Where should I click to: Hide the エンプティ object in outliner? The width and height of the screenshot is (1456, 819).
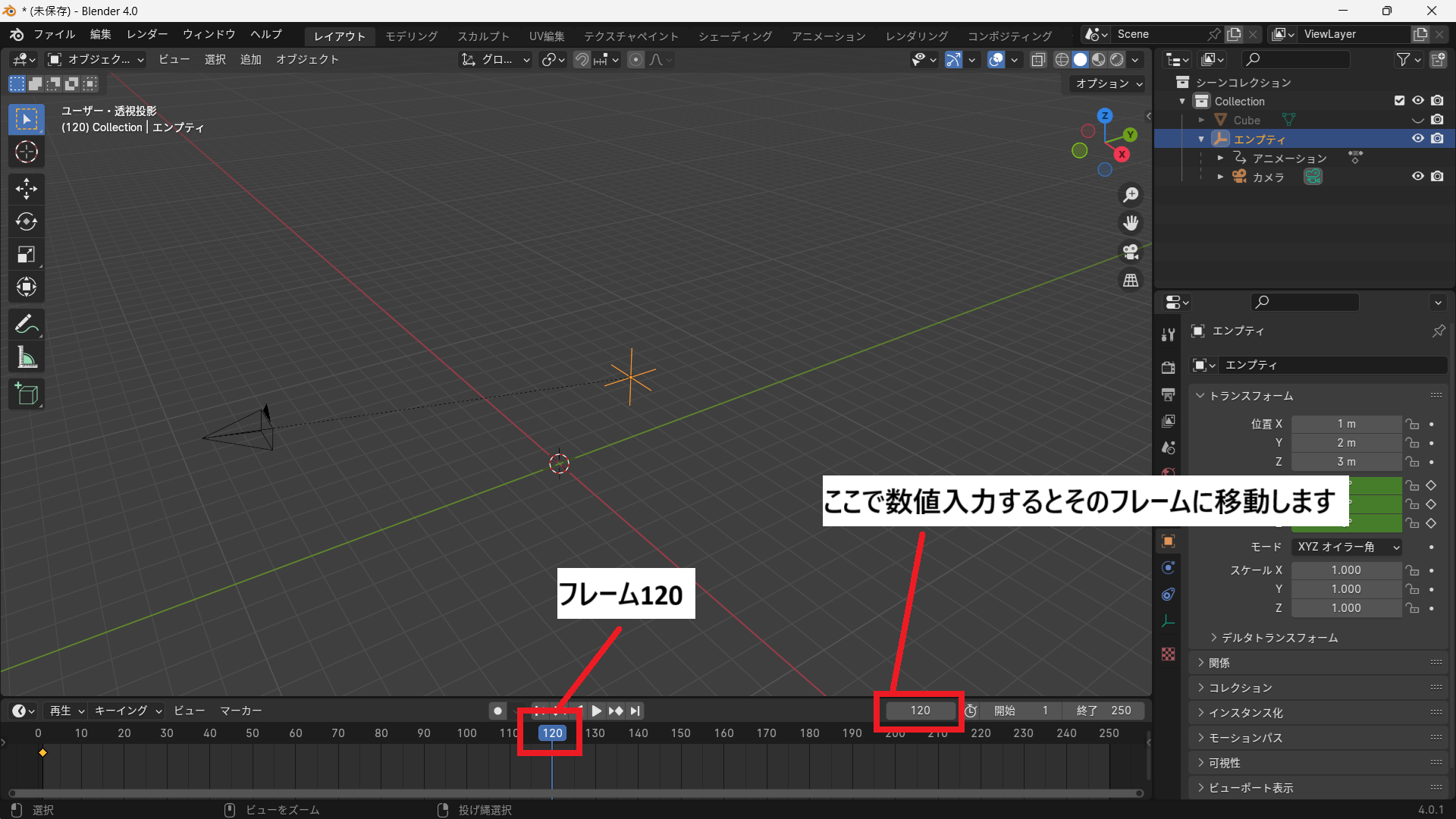click(1417, 139)
